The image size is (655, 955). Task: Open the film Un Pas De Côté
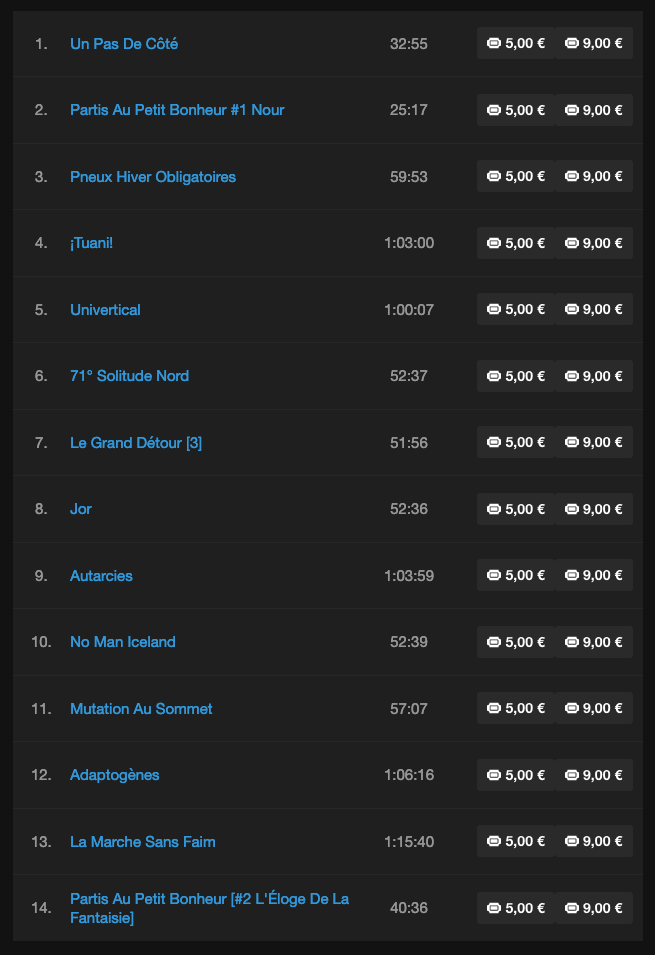(x=124, y=44)
